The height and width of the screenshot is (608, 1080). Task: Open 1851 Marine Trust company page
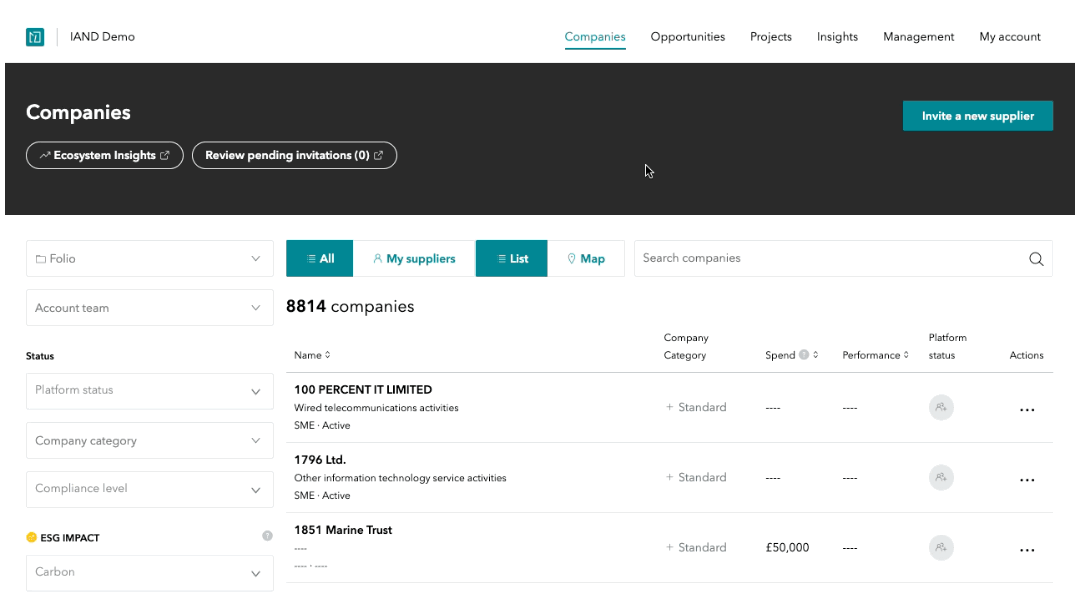tap(343, 530)
